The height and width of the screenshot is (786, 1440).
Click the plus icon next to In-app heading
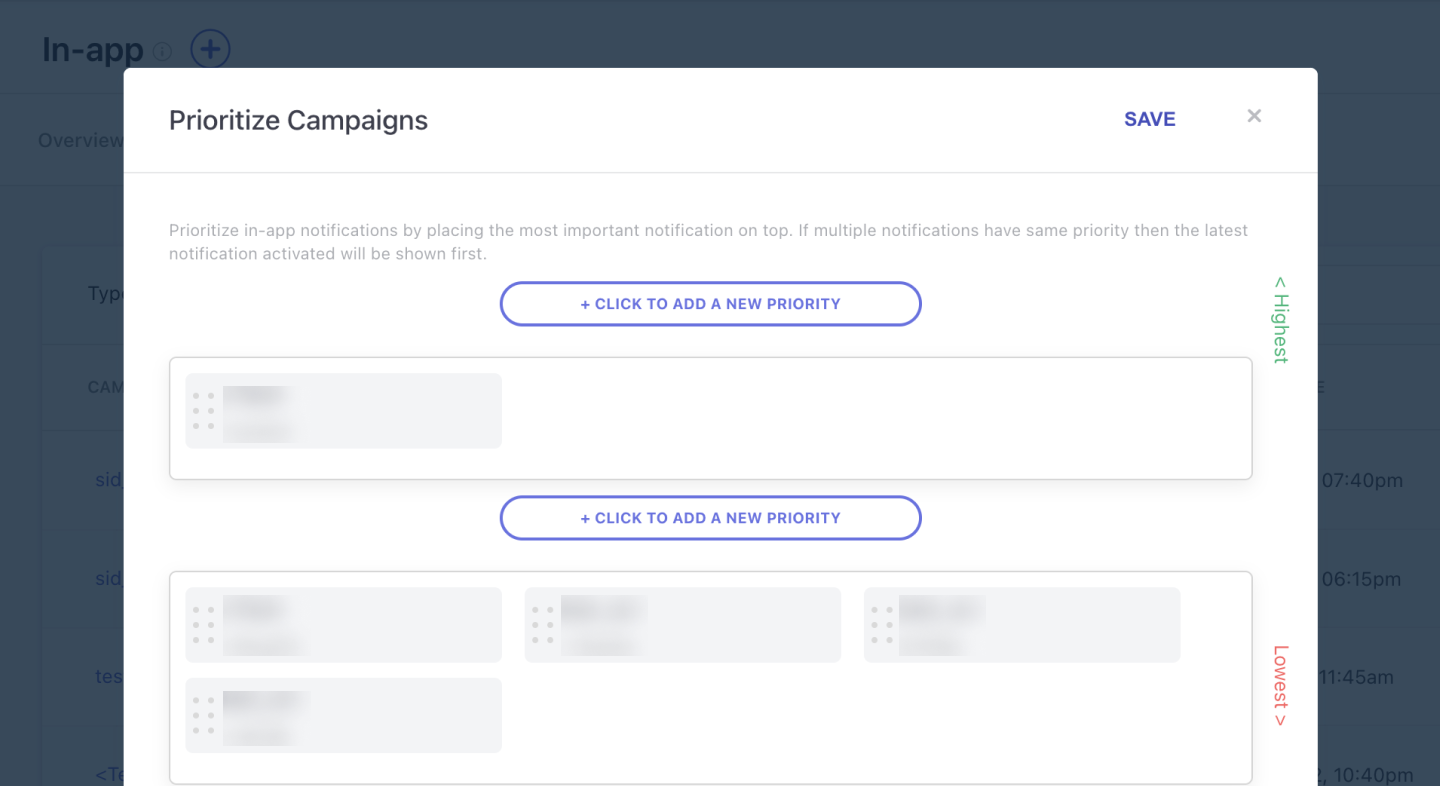tap(210, 49)
